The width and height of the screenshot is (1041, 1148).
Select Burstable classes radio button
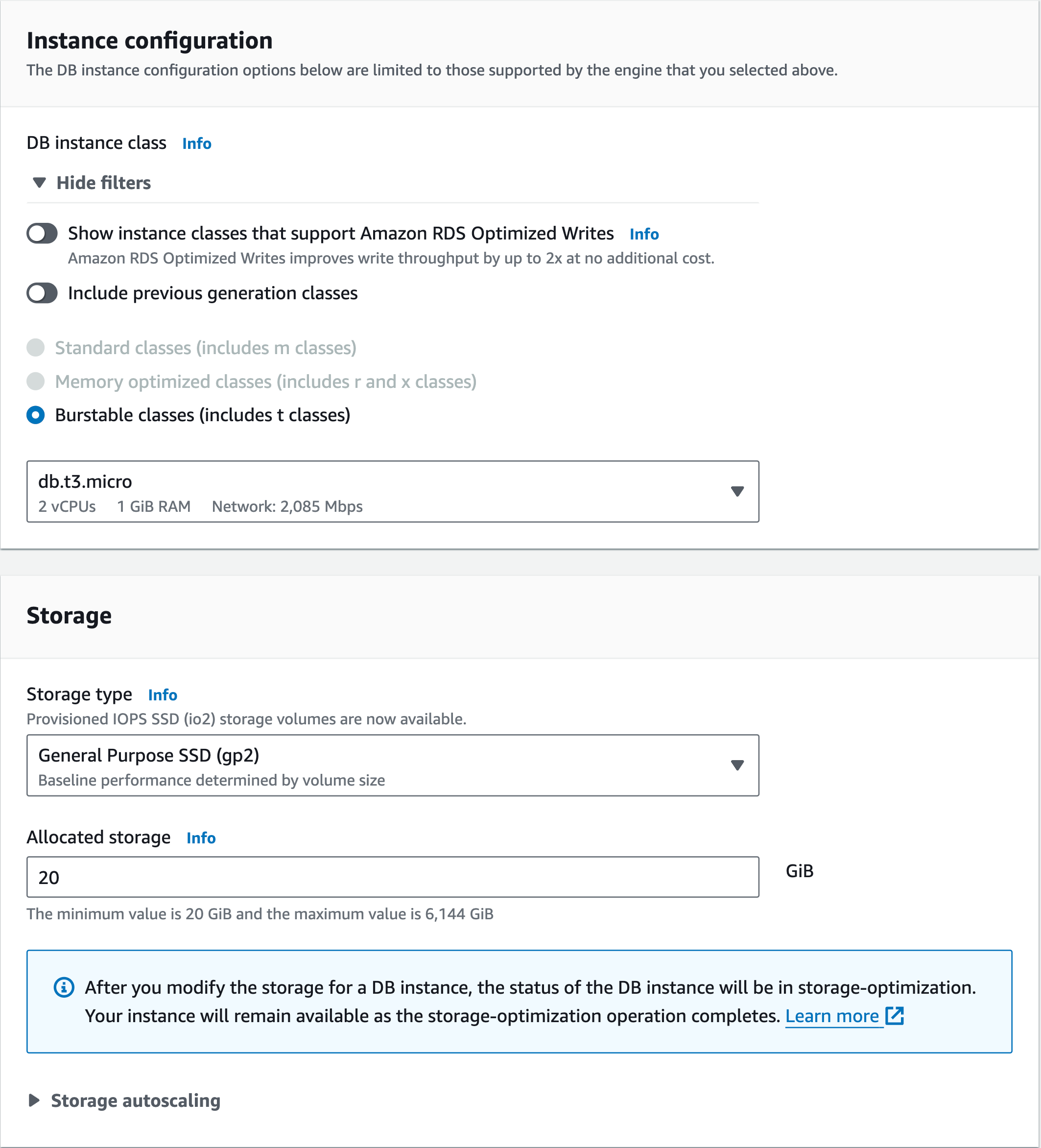tap(36, 415)
